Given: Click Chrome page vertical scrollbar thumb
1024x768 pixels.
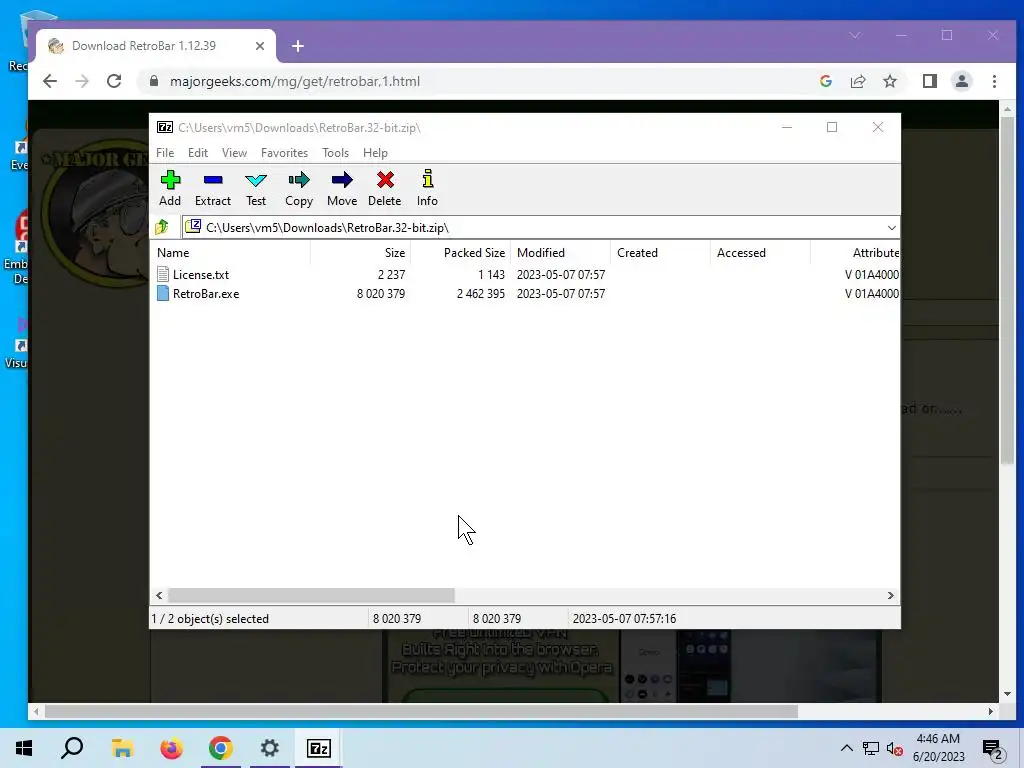Looking at the screenshot, I should coord(1007,291).
